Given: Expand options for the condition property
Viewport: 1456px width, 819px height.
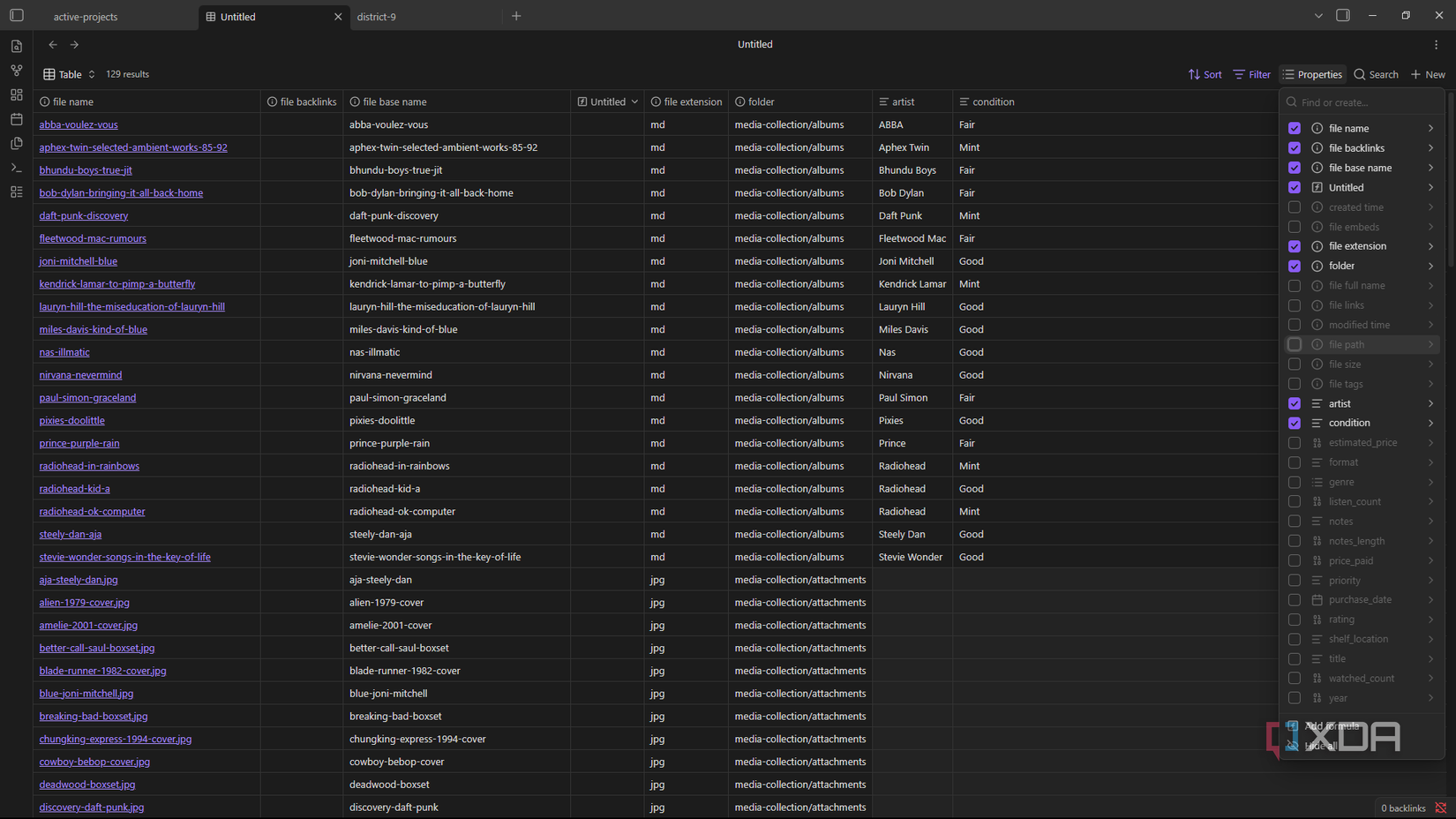Looking at the screenshot, I should click(1430, 423).
